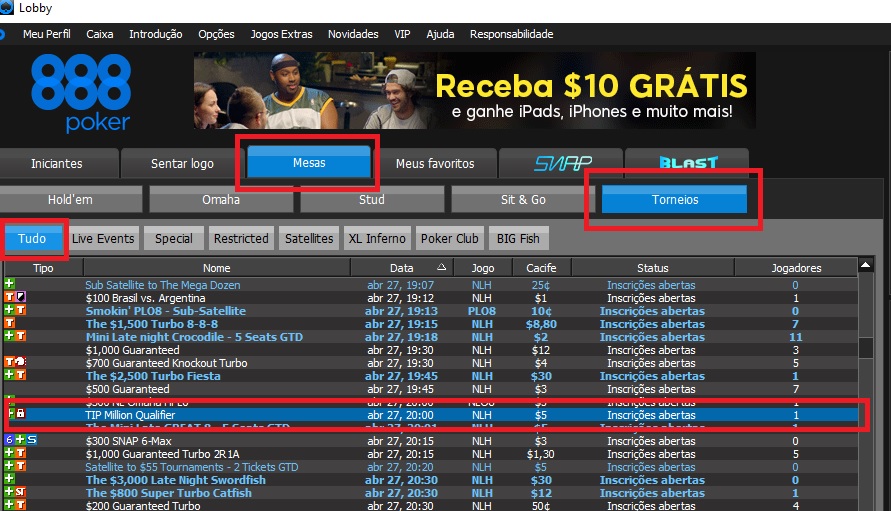Open the Jogos Extras menu

281,34
